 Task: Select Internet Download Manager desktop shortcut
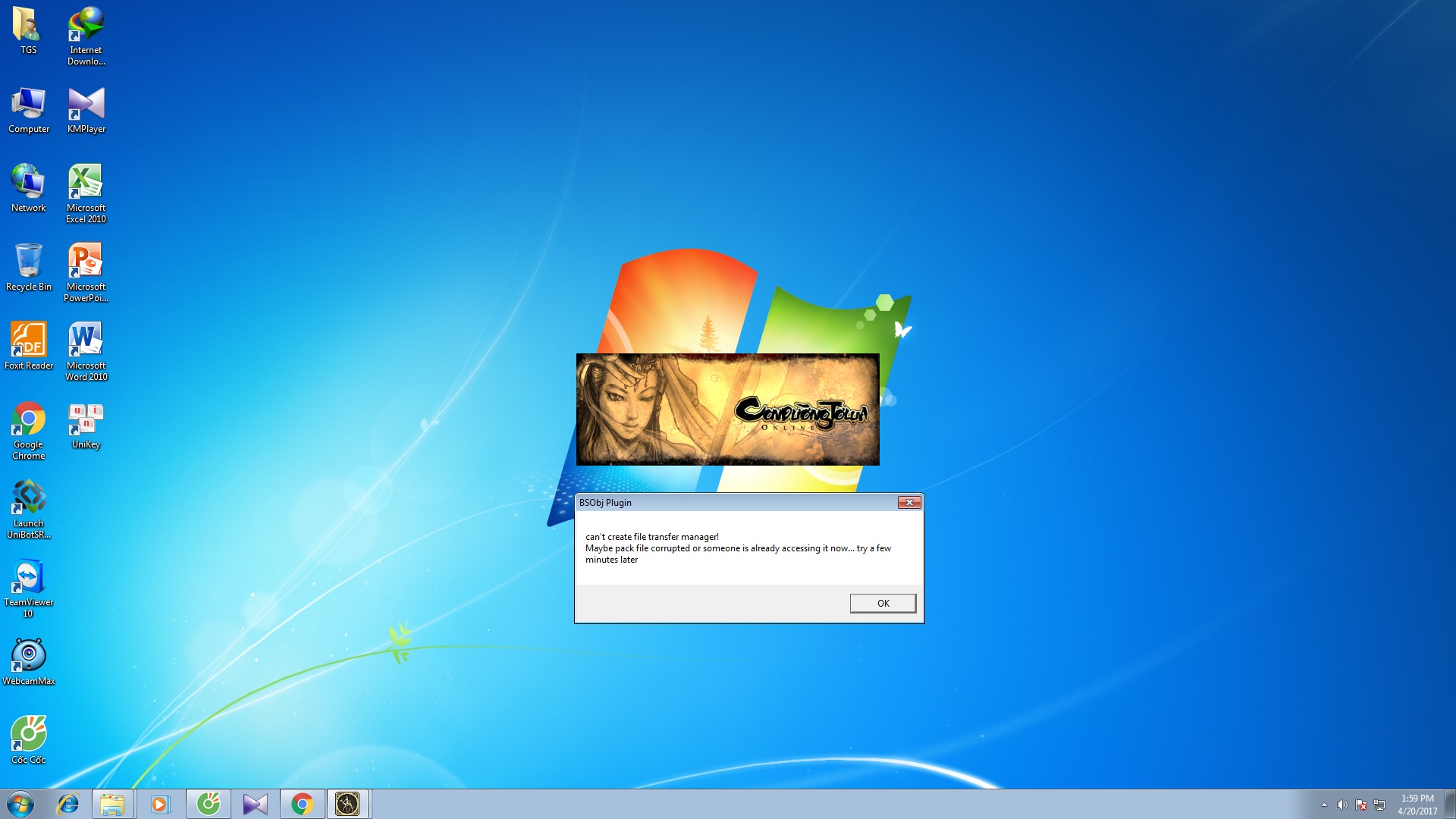86,36
